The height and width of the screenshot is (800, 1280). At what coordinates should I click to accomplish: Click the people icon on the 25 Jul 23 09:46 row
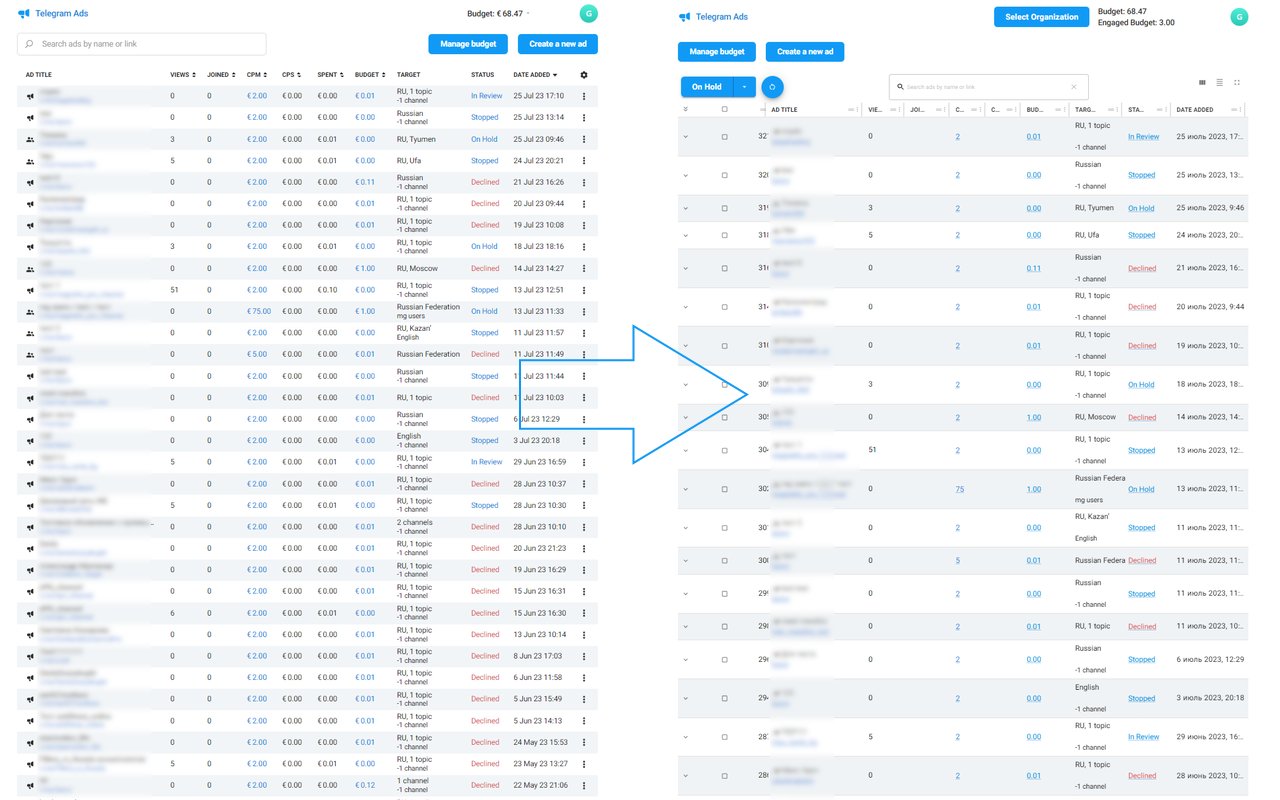pos(30,140)
